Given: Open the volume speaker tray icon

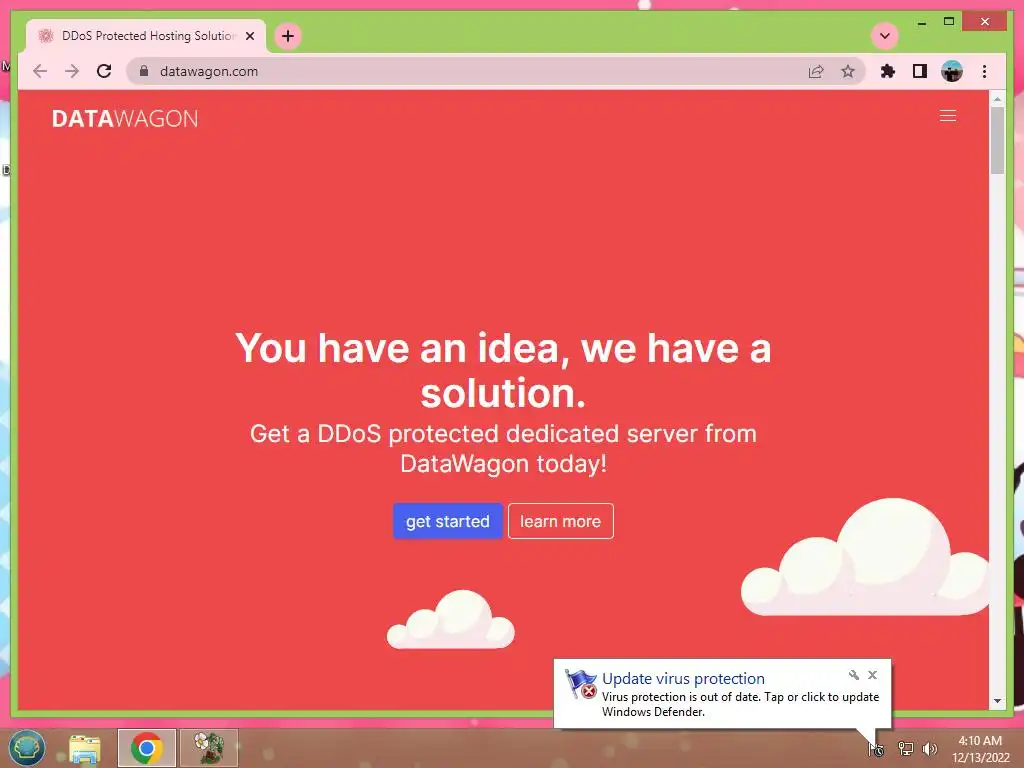Looking at the screenshot, I should pos(929,748).
